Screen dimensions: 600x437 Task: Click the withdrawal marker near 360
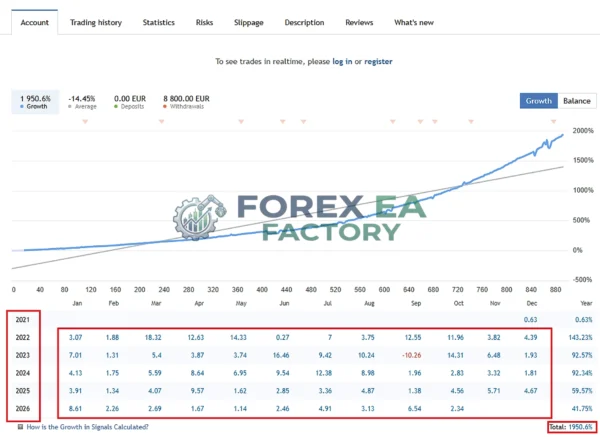(241, 122)
